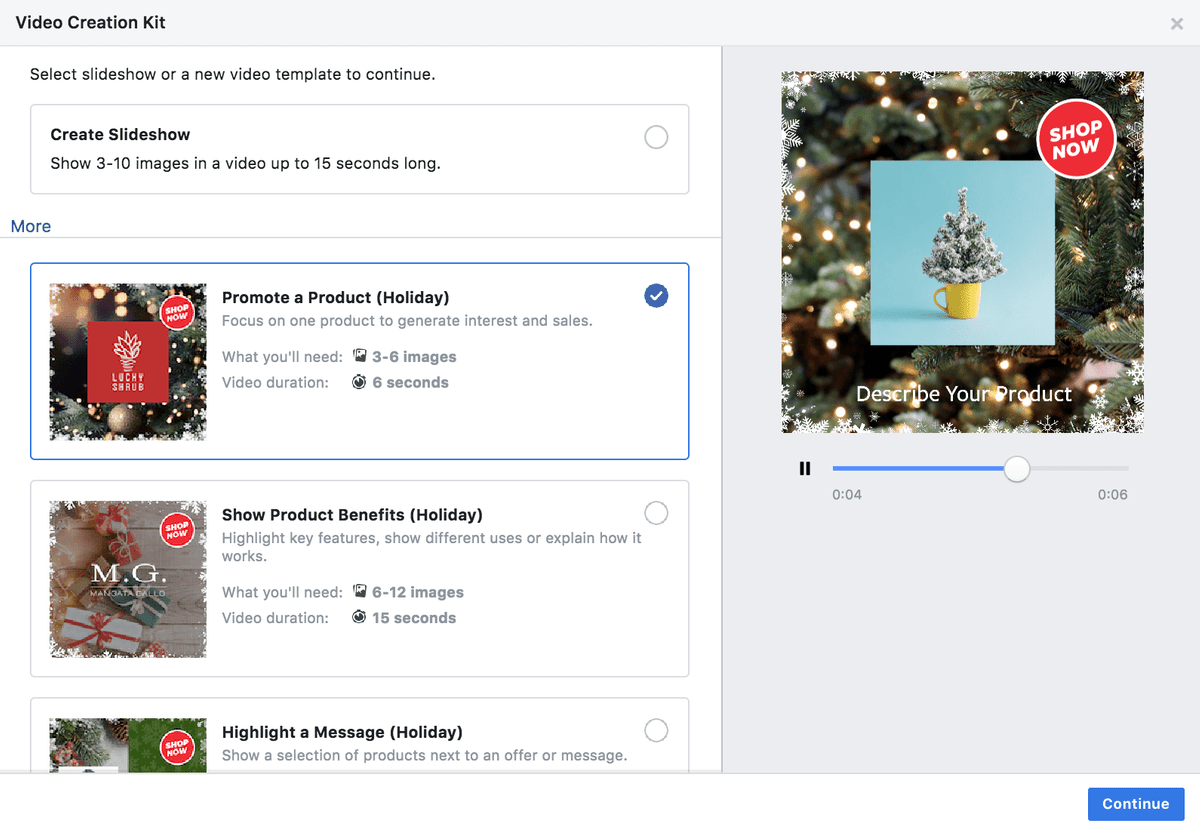Click the images icon next to 3-6 images
This screenshot has width=1200, height=835.
coord(360,356)
